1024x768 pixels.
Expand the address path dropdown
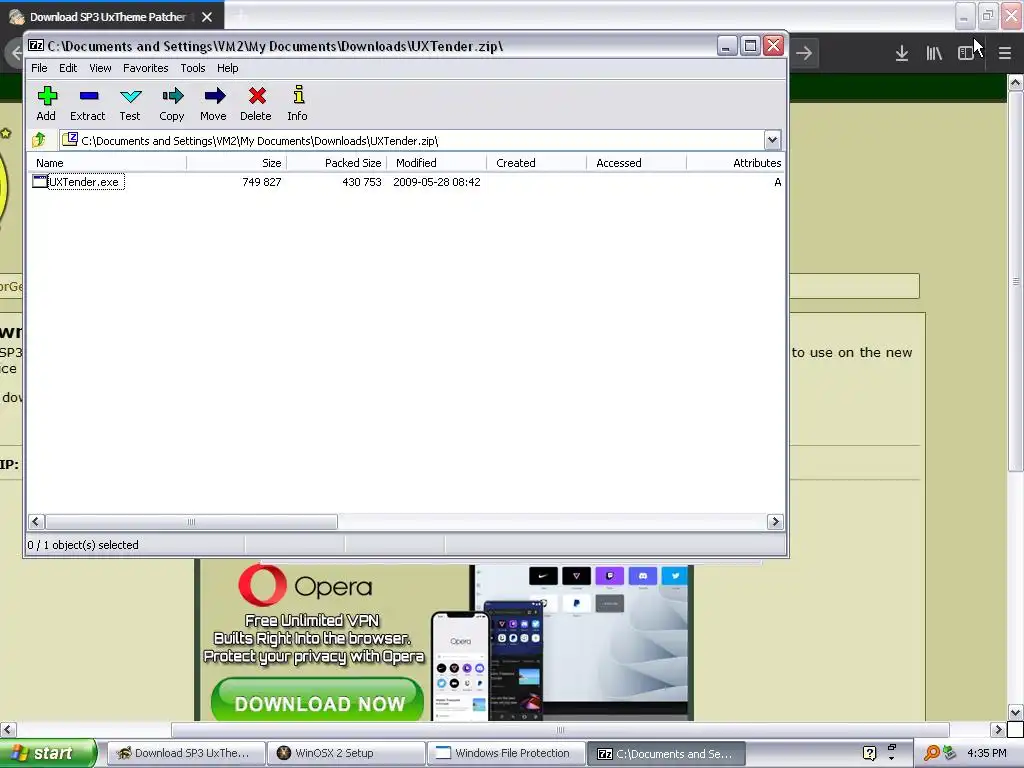pyautogui.click(x=772, y=140)
